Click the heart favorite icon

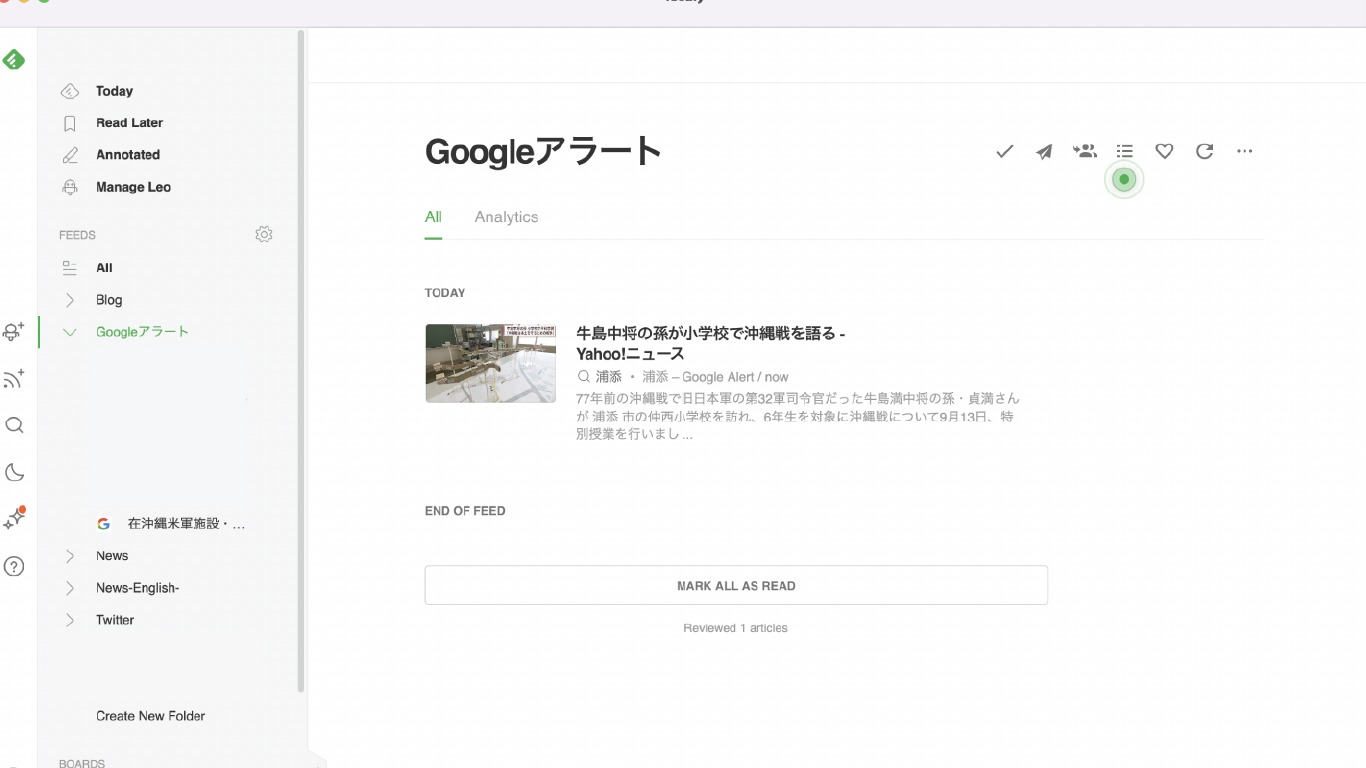coord(1164,151)
